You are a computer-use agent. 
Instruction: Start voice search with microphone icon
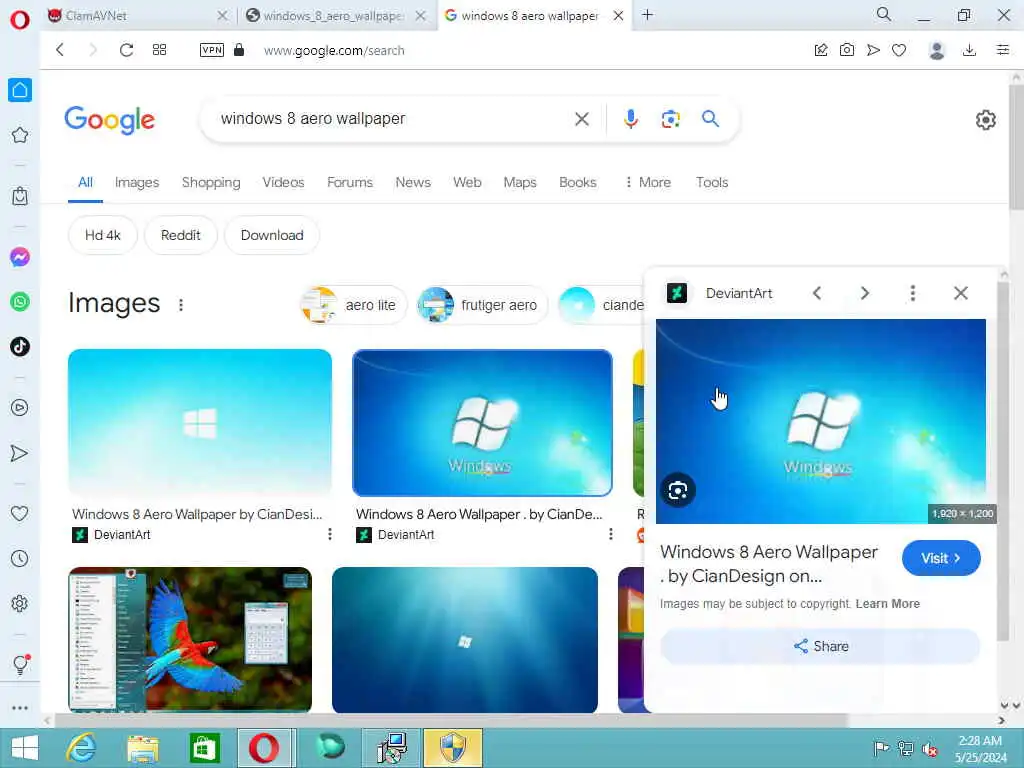(x=630, y=119)
